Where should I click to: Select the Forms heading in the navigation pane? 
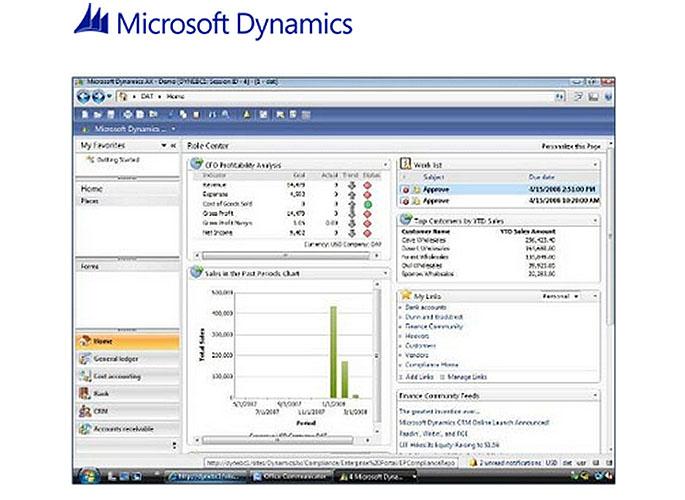[90, 266]
